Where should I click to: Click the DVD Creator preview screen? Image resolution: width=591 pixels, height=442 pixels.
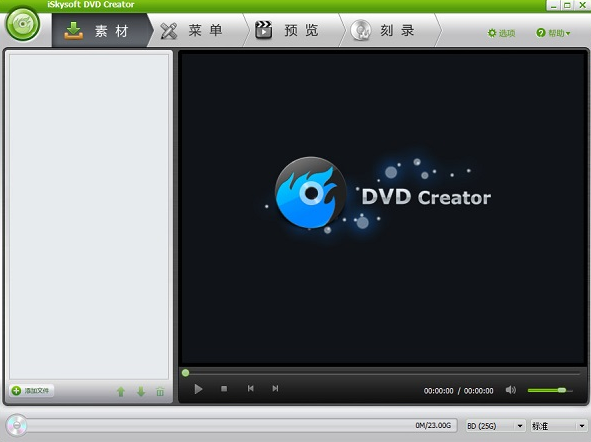(382, 208)
